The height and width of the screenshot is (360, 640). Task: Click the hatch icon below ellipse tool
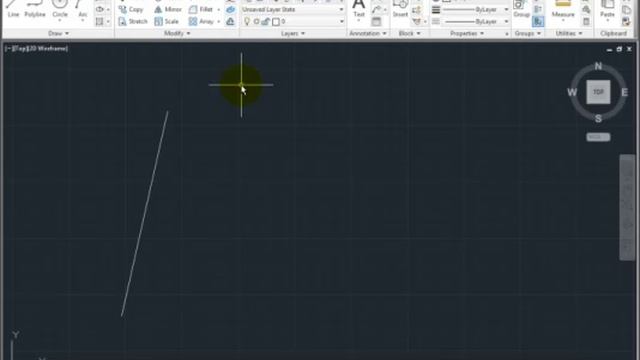(100, 21)
